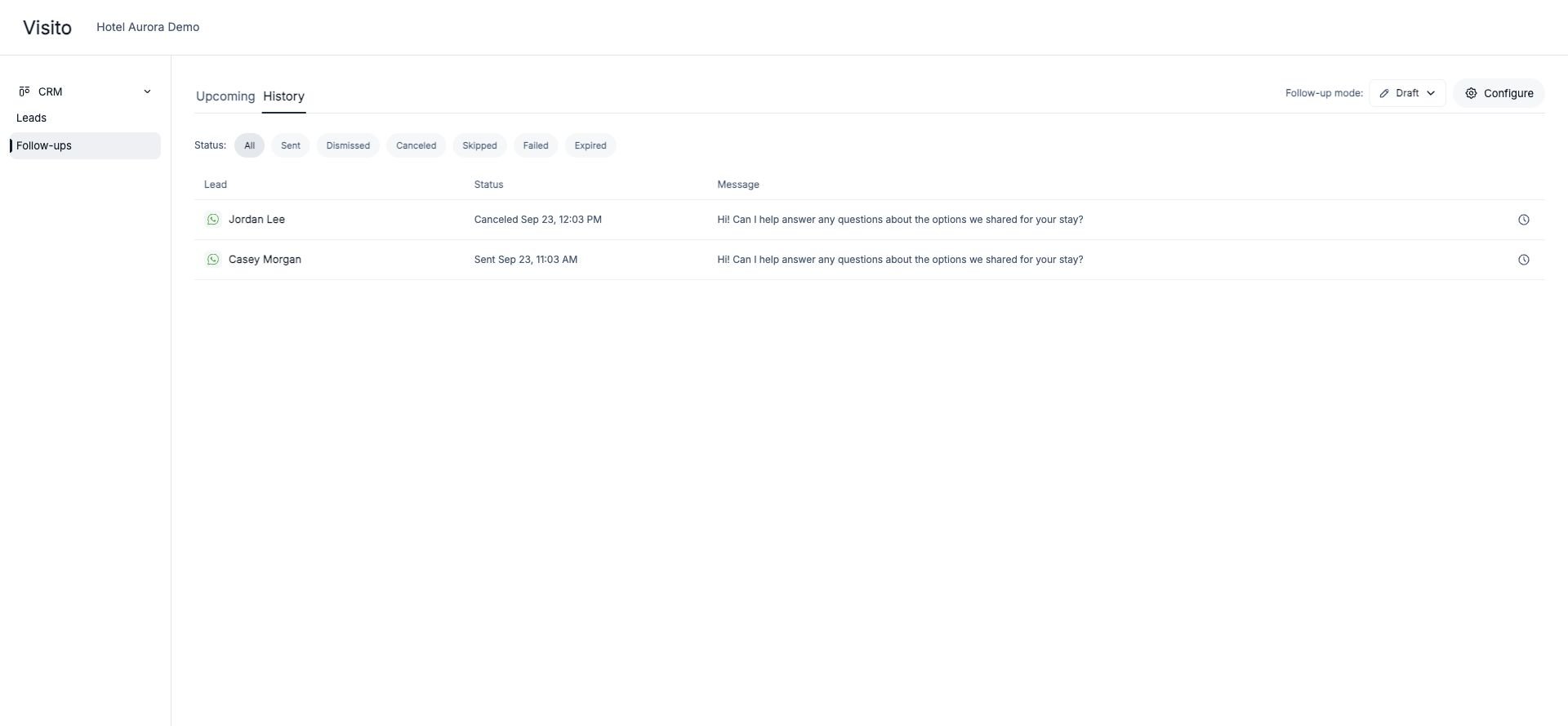Click the WhatsApp icon beside Jordan Lee
This screenshot has height=726, width=1568.
[213, 220]
